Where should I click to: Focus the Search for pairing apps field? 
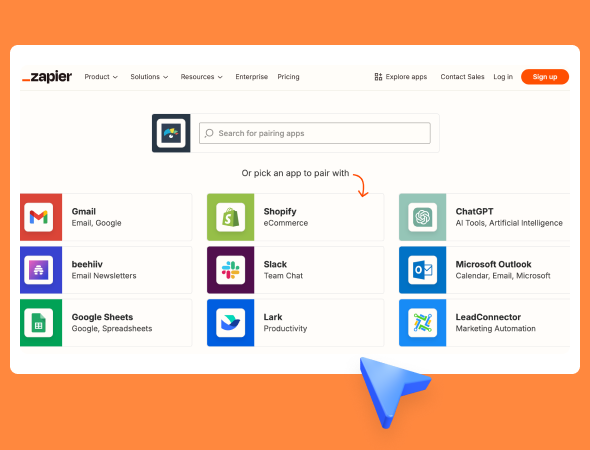point(315,133)
